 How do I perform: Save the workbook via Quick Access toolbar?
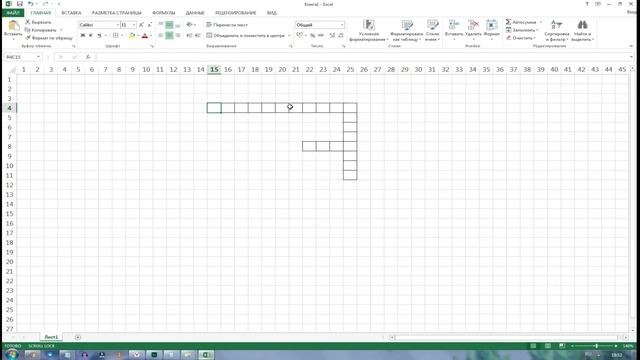tap(19, 4)
